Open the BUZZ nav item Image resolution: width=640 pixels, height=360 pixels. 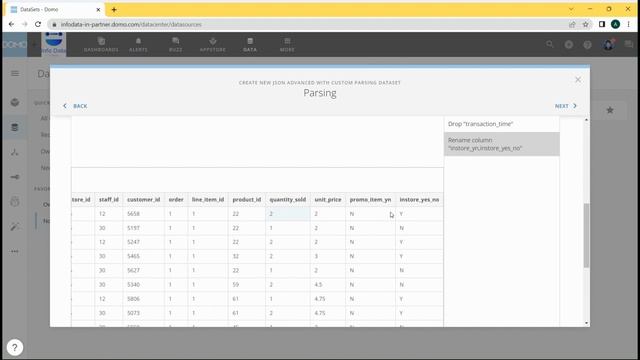(x=176, y=44)
